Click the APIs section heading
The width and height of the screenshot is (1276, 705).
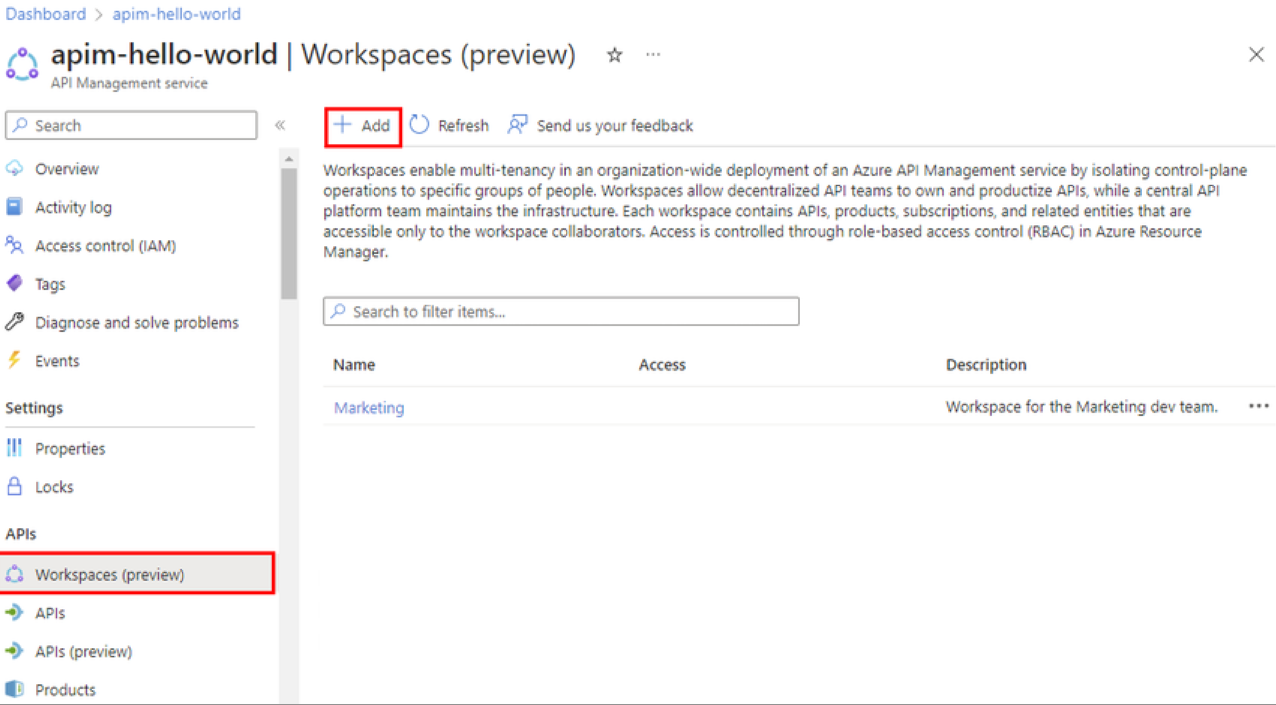[20, 534]
